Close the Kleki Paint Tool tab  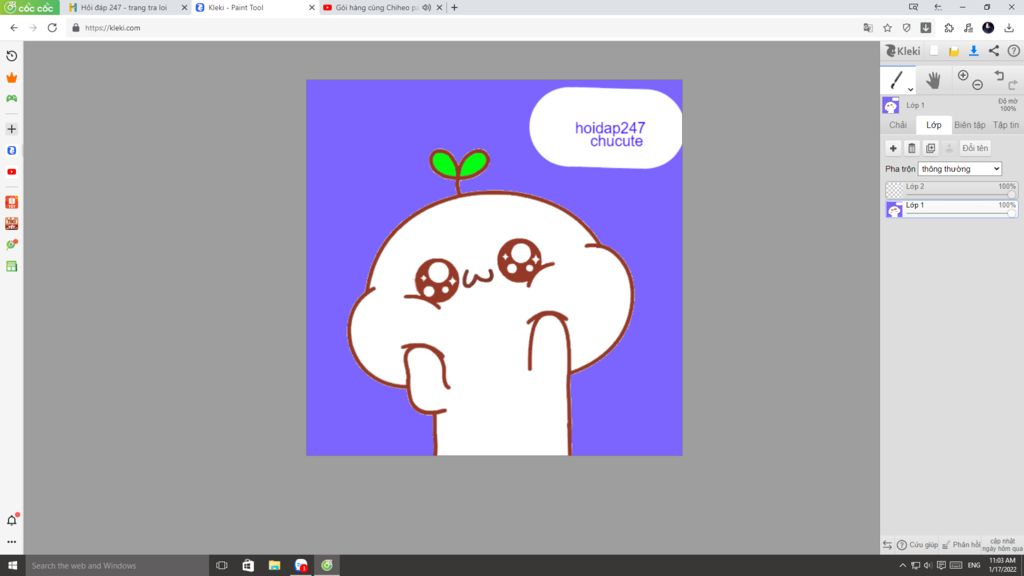click(312, 8)
